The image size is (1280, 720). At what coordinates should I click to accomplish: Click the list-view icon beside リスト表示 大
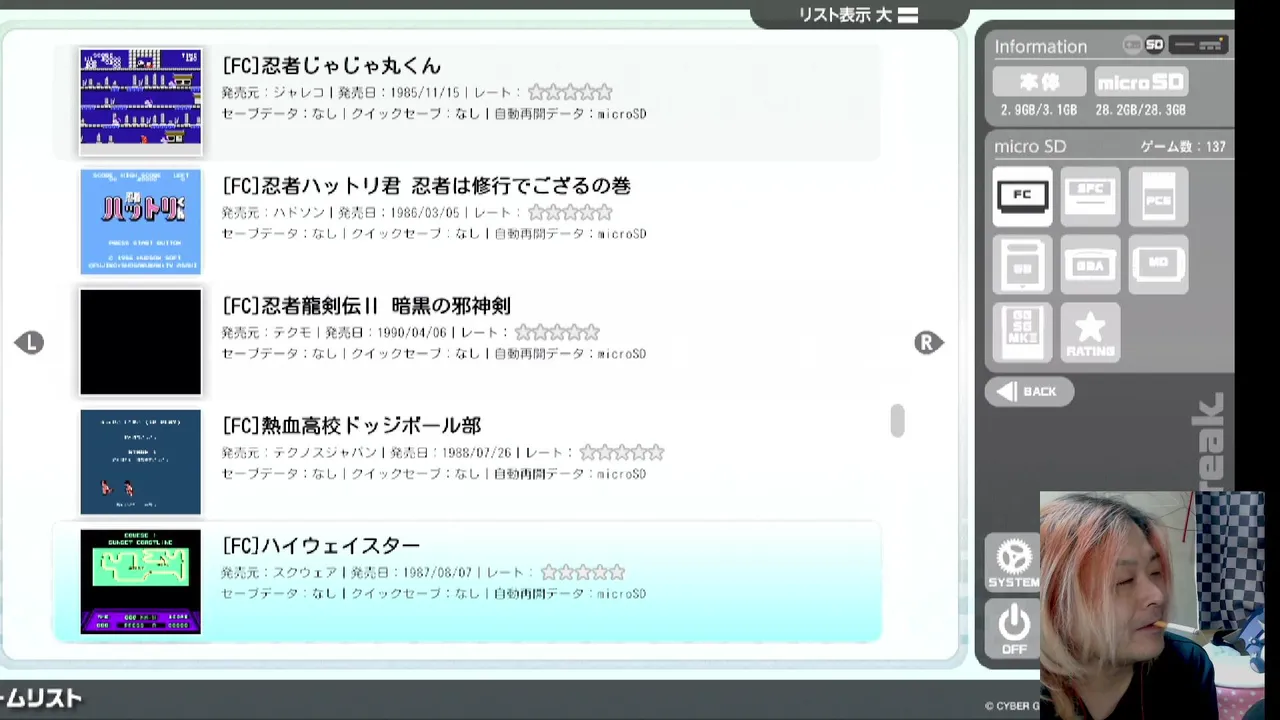(908, 15)
